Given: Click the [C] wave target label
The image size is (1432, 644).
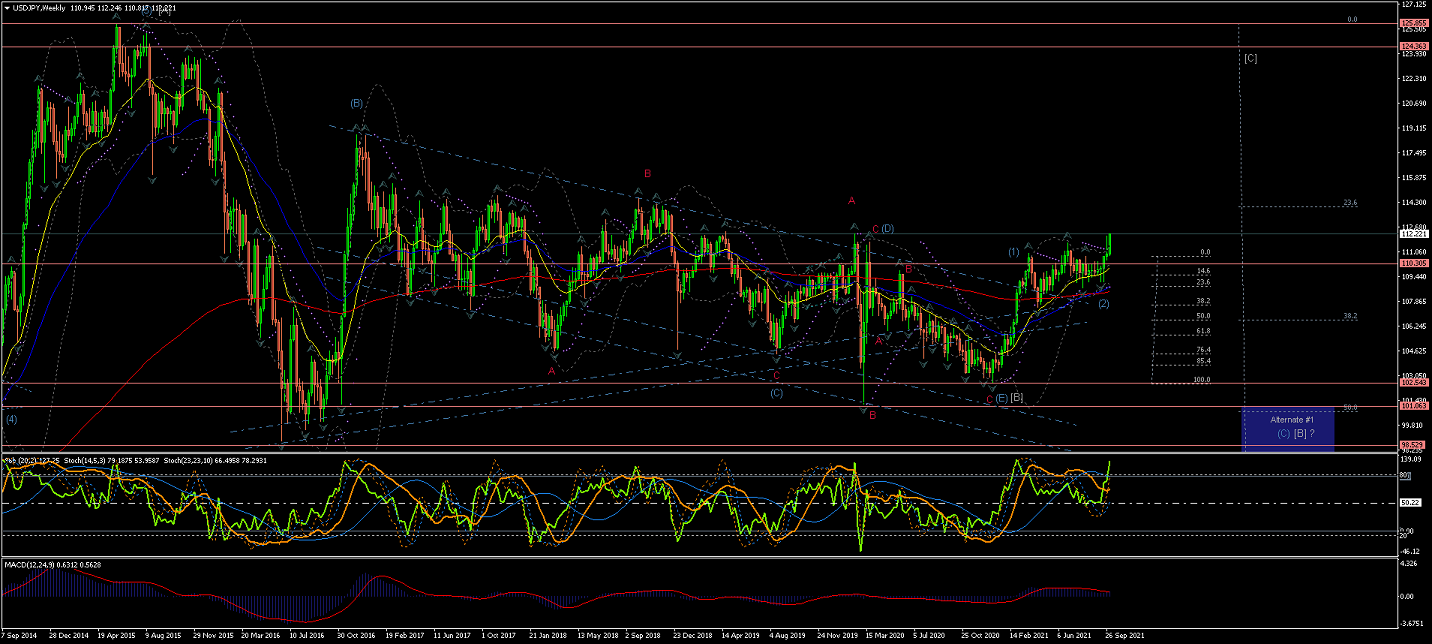Looking at the screenshot, I should pos(1250,58).
